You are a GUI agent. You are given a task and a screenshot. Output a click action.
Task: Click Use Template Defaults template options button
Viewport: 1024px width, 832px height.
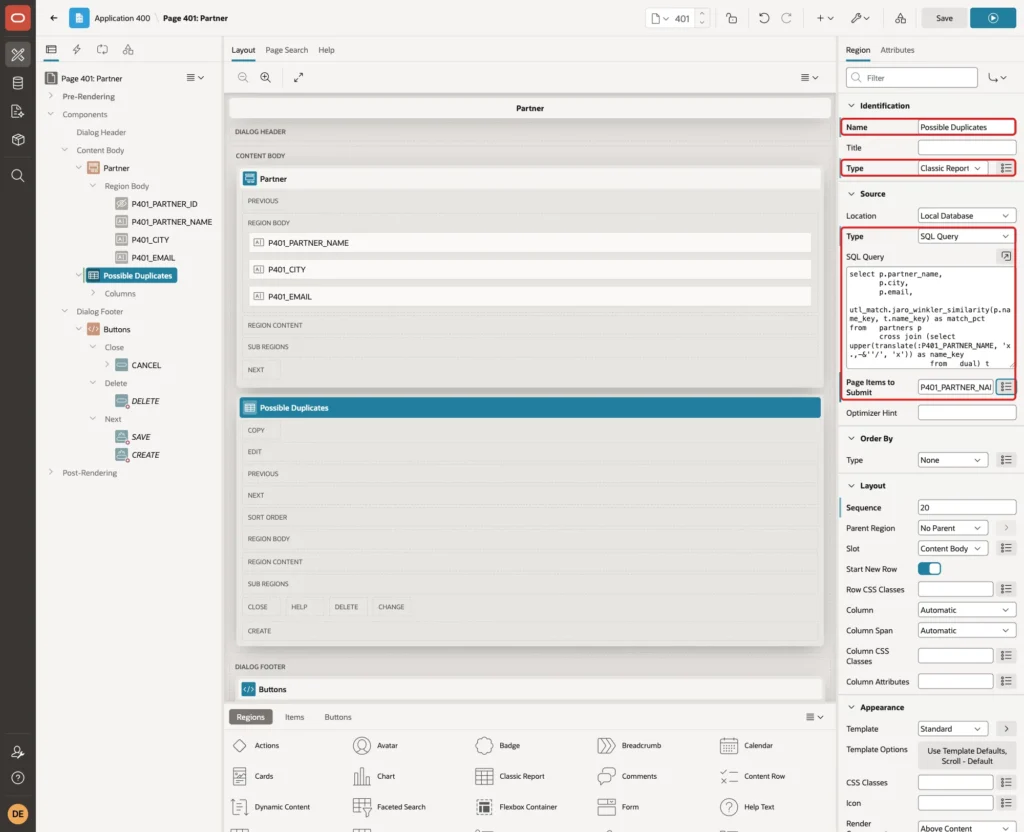[967, 756]
